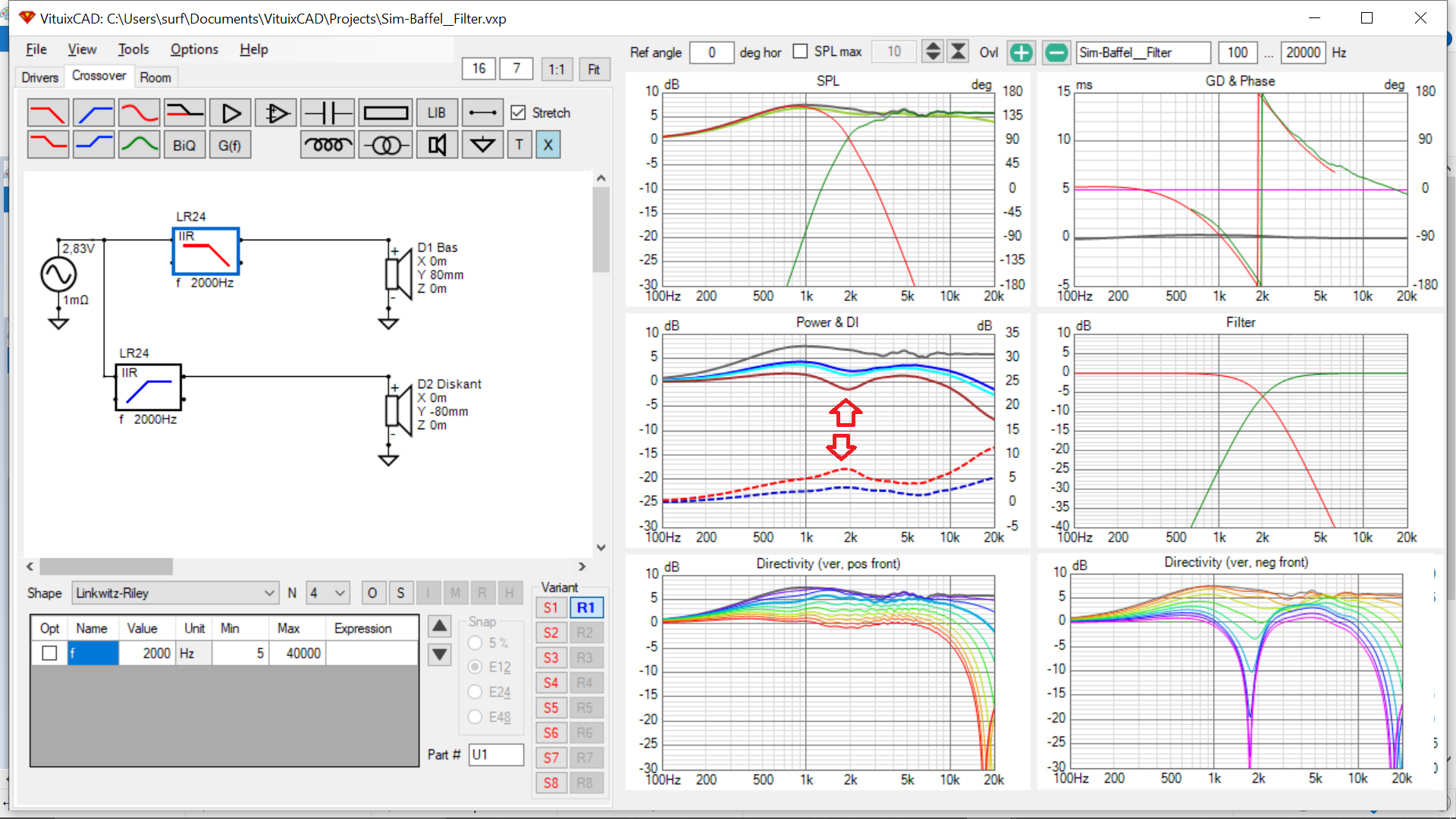
Task: Switch to the Drivers tab
Action: click(39, 77)
